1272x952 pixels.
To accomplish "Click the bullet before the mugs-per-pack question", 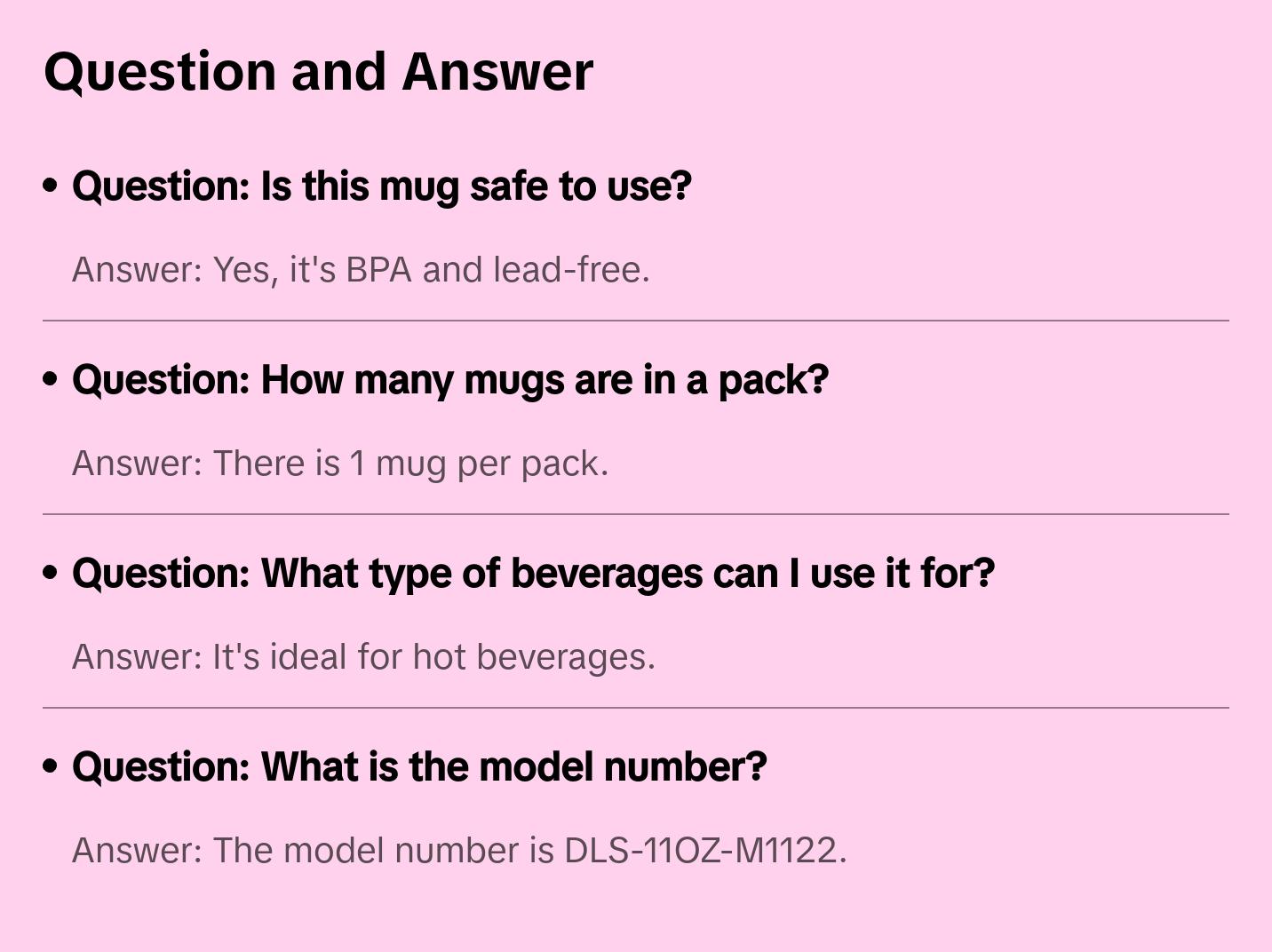I will coord(51,379).
